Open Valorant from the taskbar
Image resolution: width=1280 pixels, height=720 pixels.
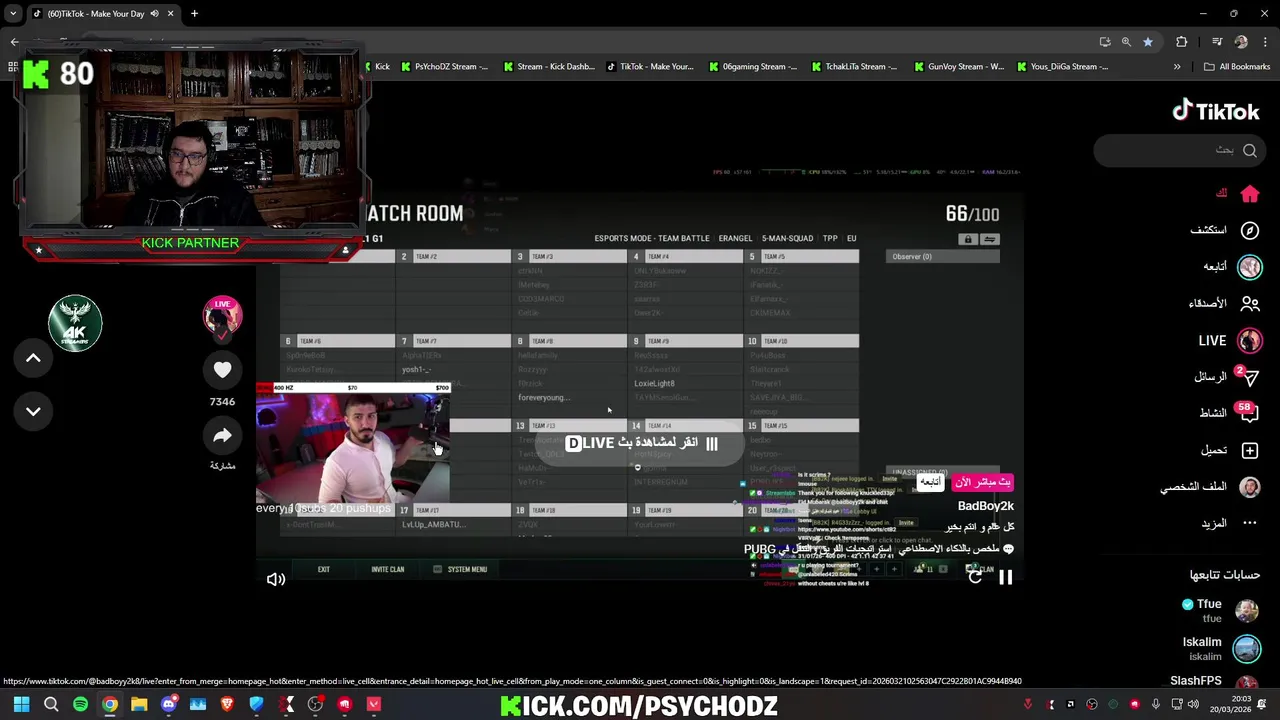pos(374,704)
